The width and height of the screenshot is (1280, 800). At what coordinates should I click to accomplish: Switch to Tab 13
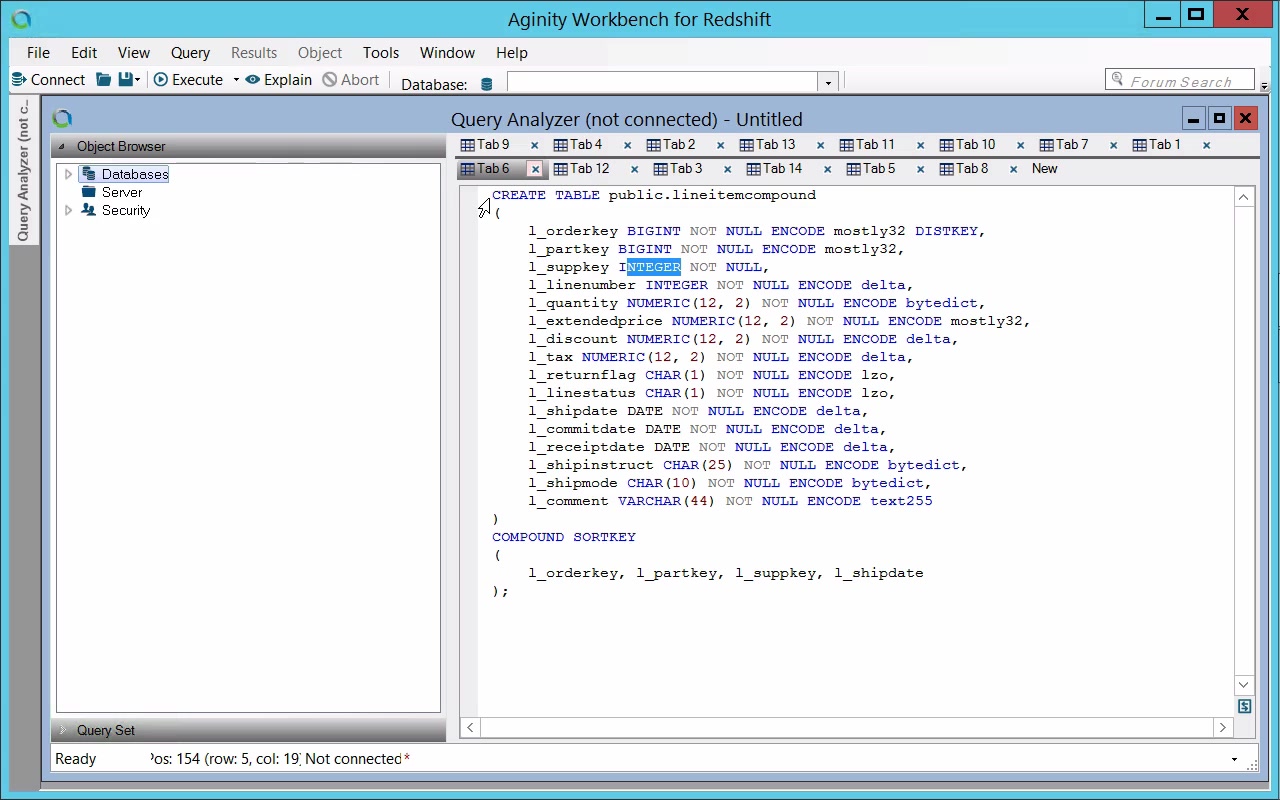(x=767, y=145)
